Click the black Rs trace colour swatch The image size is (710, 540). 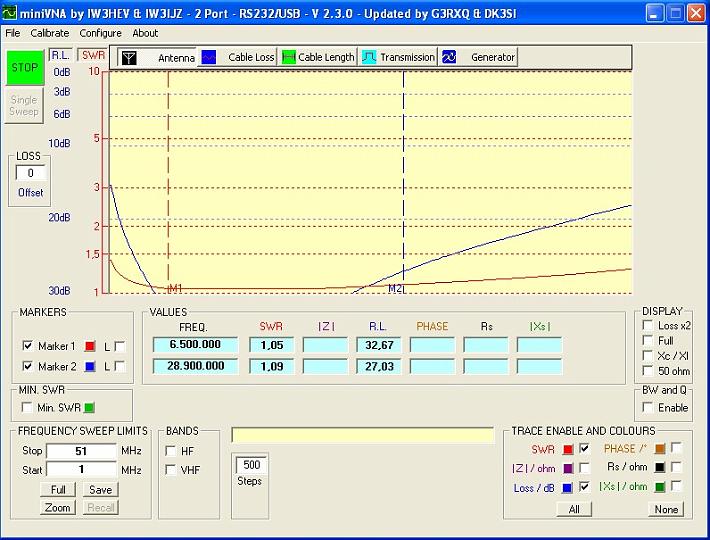tap(660, 468)
